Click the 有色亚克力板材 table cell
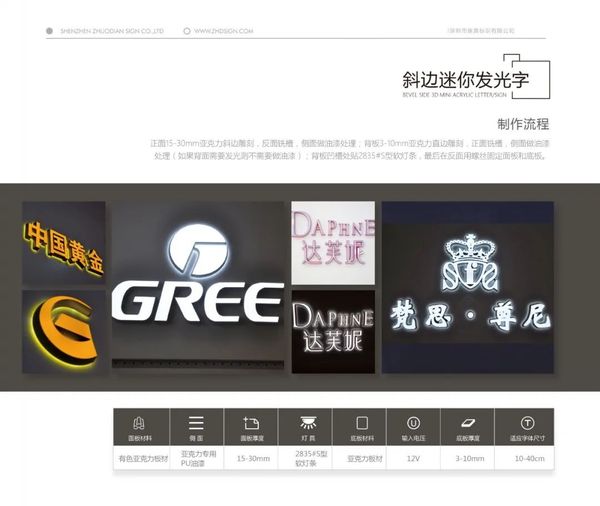This screenshot has height=506, width=600. click(143, 459)
